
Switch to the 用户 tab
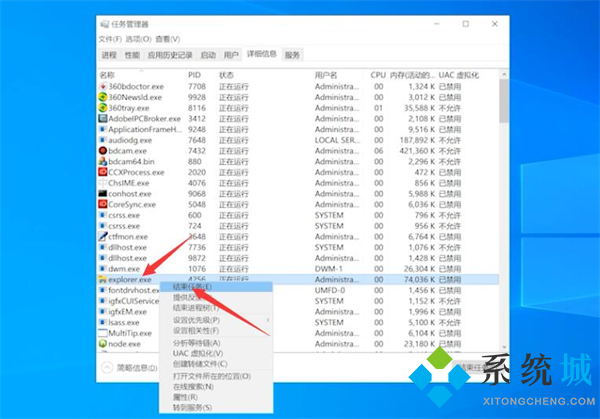coord(231,55)
